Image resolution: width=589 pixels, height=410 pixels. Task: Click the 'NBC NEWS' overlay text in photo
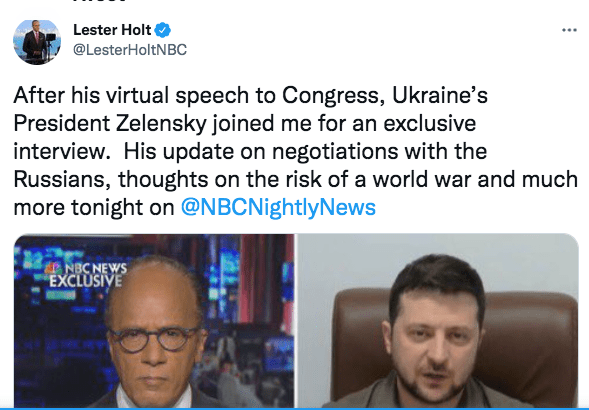pos(95,268)
